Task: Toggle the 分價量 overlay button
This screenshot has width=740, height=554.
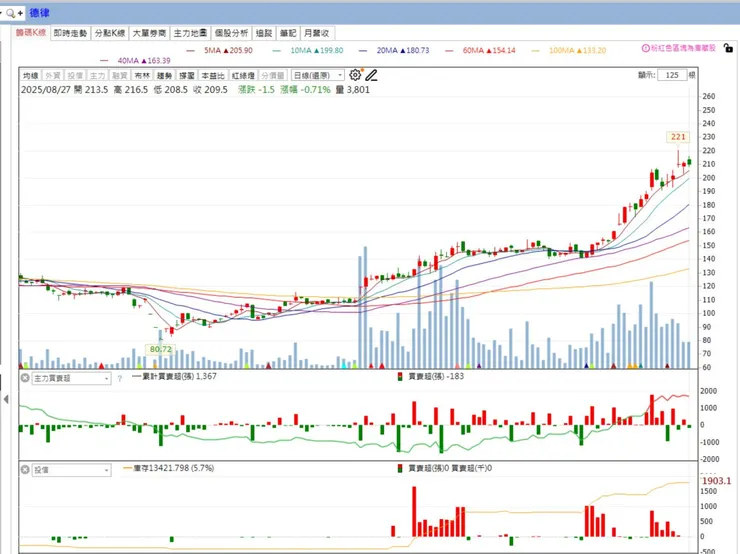Action: pyautogui.click(x=272, y=76)
